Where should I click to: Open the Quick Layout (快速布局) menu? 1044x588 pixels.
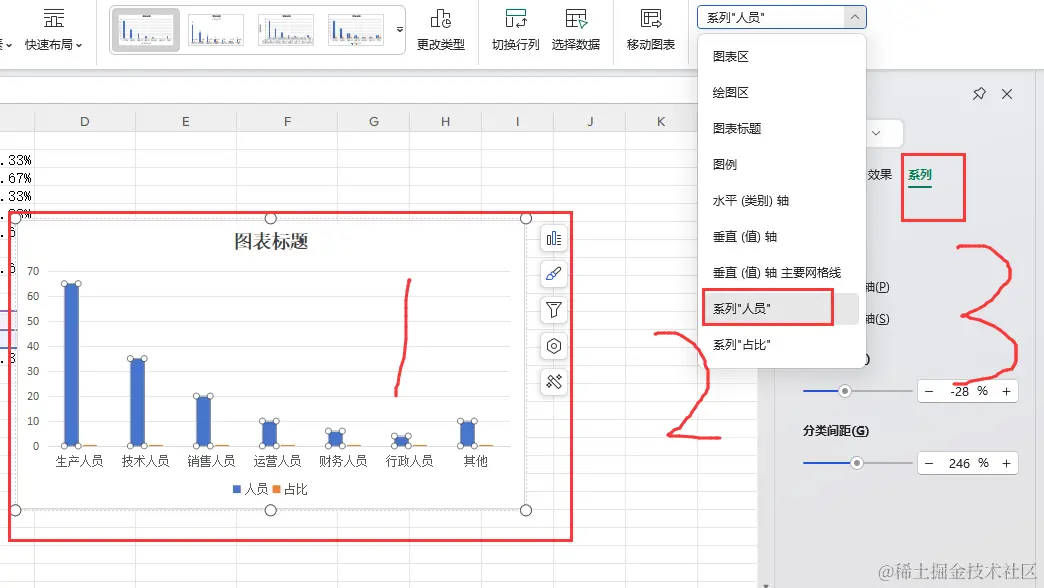[53, 30]
